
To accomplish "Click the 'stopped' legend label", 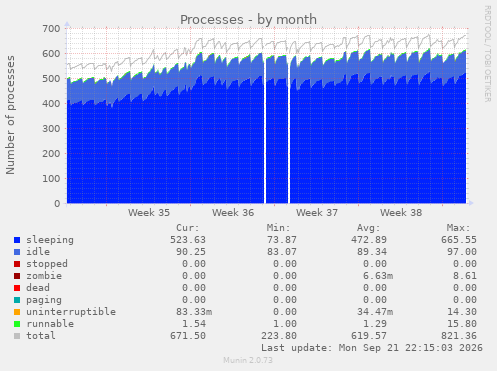I will tap(47, 264).
